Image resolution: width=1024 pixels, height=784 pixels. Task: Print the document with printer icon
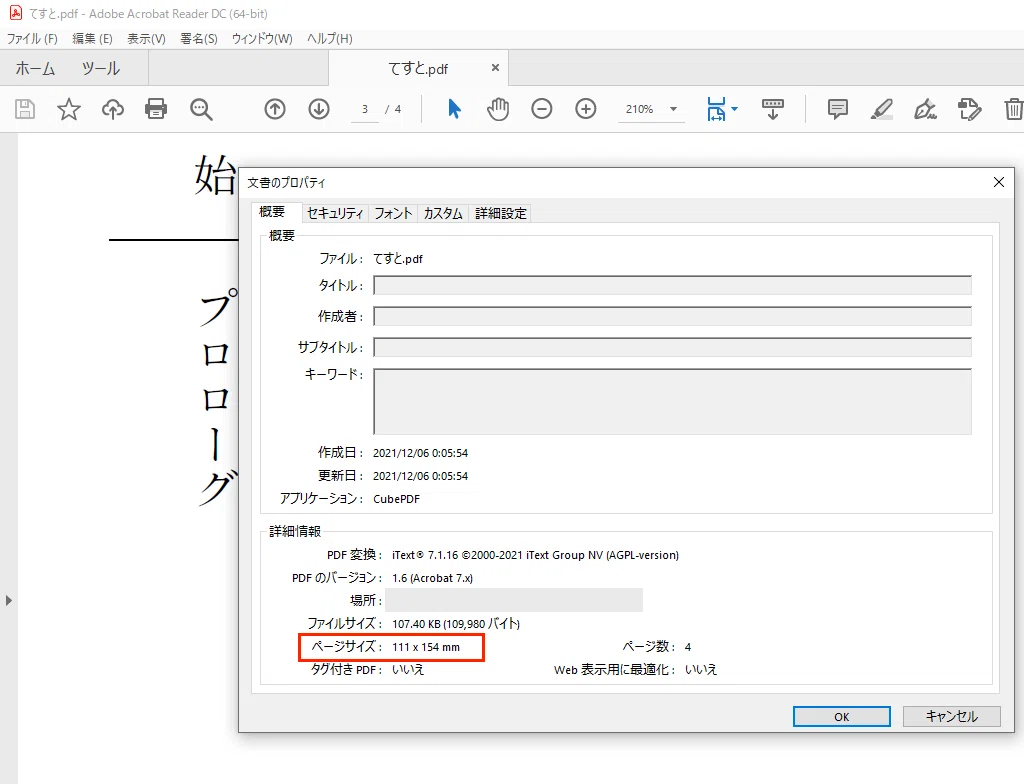(x=156, y=109)
